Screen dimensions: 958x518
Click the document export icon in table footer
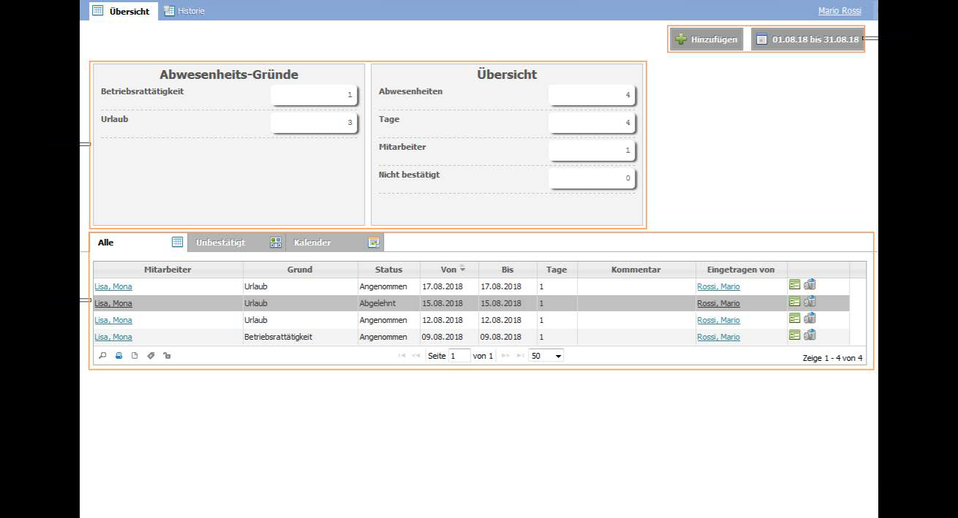click(134, 356)
